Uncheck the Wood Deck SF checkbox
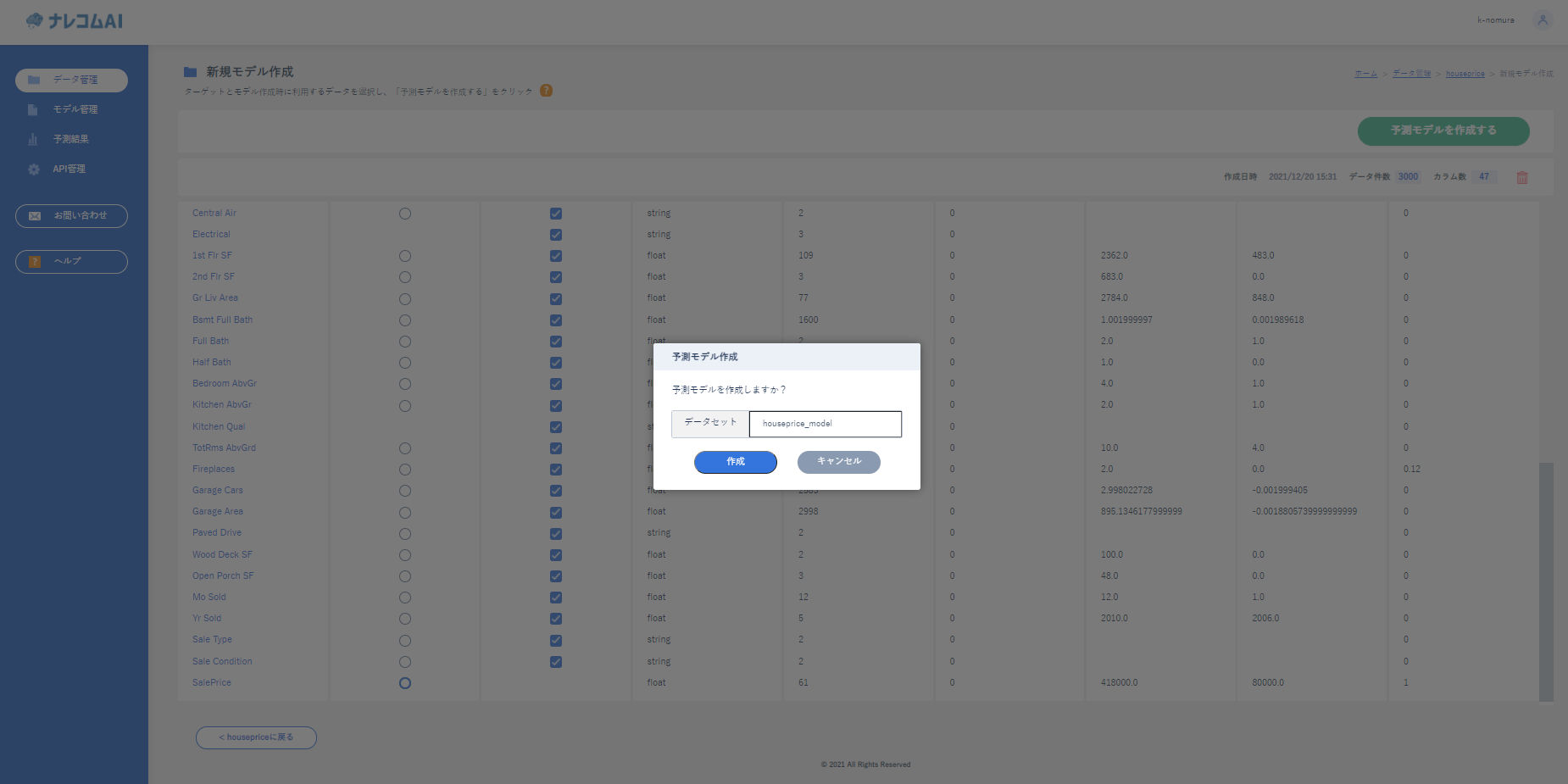 (x=556, y=555)
